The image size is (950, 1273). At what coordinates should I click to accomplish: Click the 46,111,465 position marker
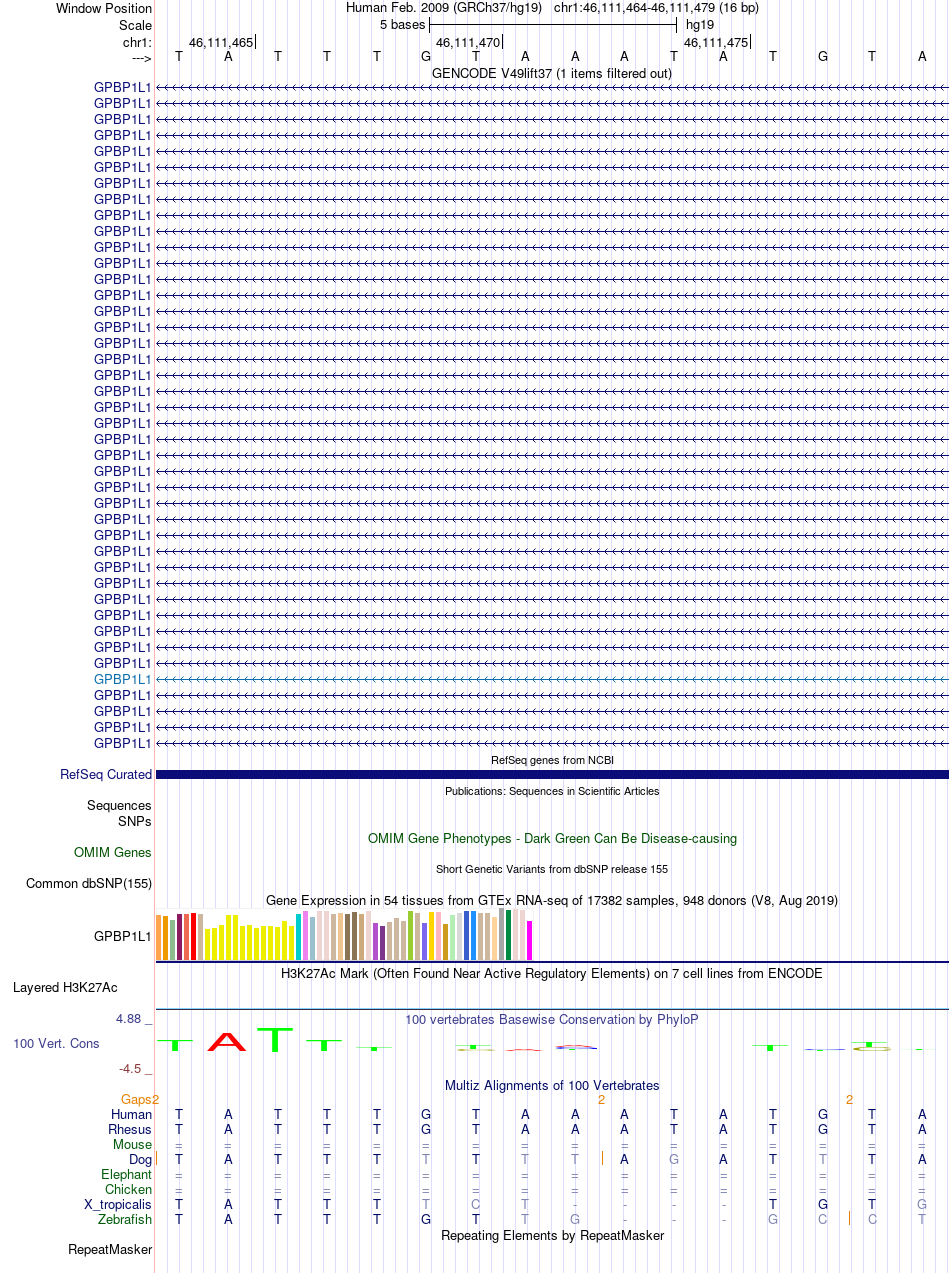pos(221,43)
